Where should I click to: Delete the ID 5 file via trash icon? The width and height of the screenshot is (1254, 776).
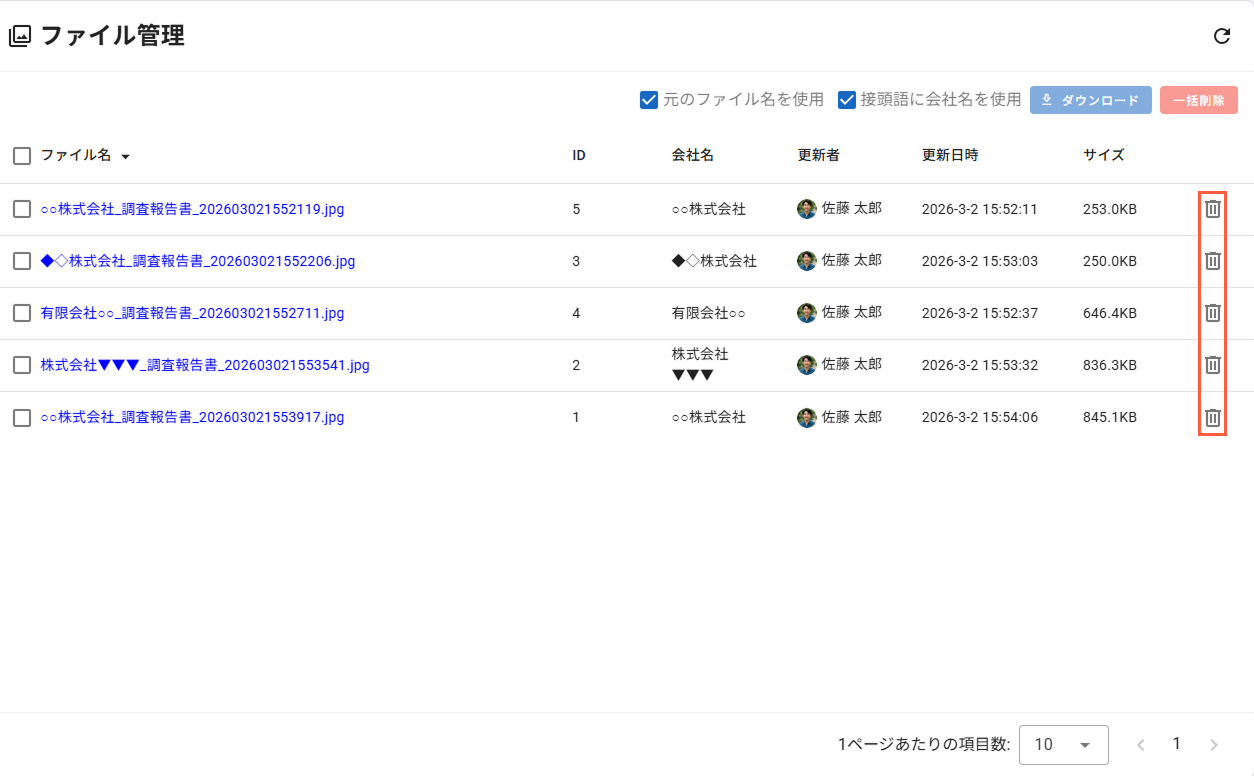click(x=1212, y=209)
